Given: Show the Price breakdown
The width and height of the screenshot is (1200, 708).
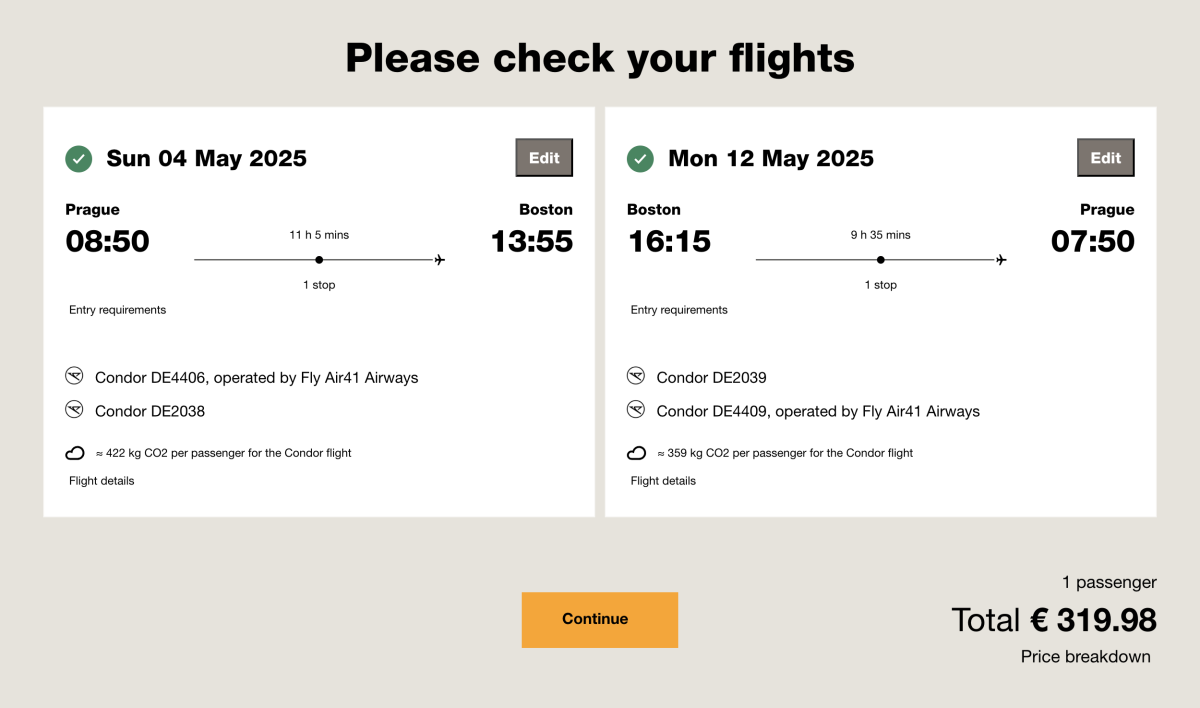Looking at the screenshot, I should click(1085, 657).
